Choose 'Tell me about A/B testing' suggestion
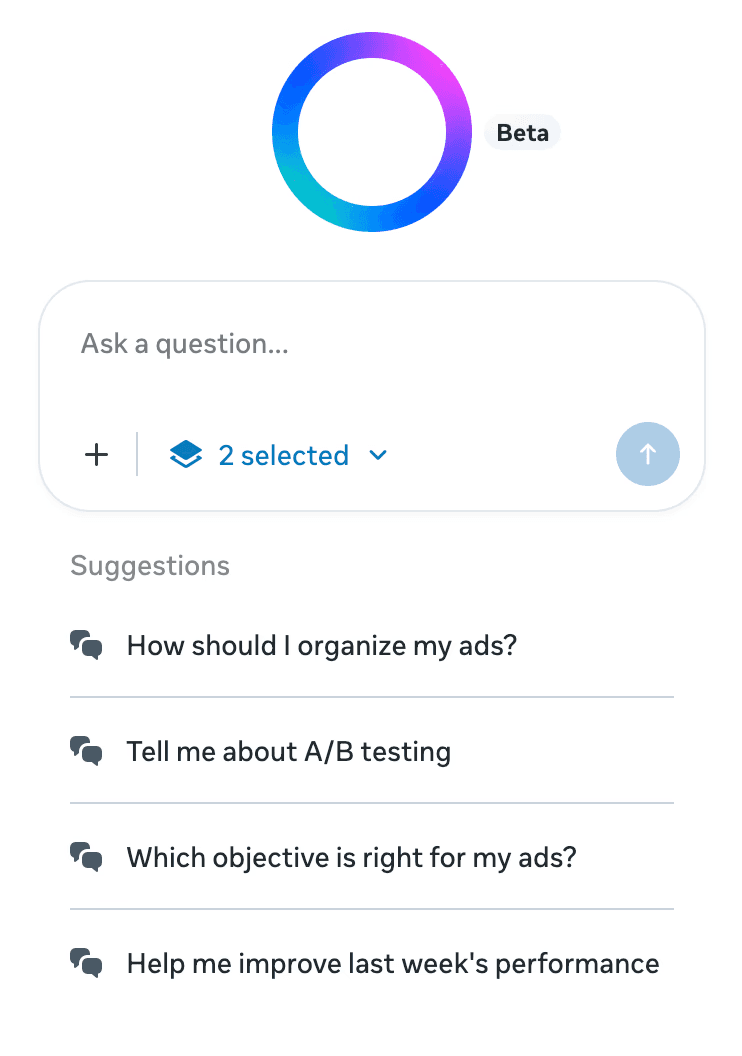 coord(288,751)
